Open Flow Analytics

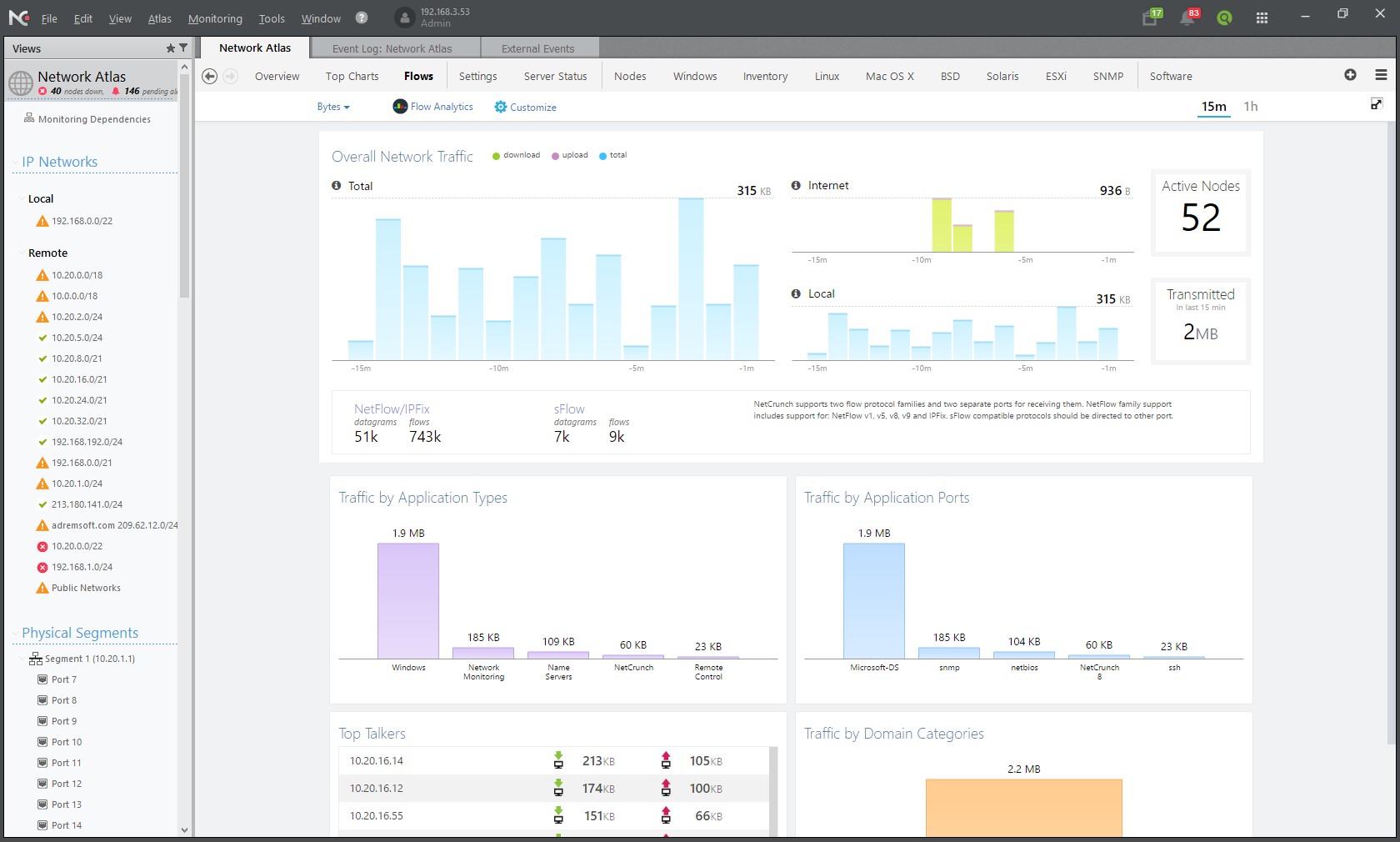point(432,107)
